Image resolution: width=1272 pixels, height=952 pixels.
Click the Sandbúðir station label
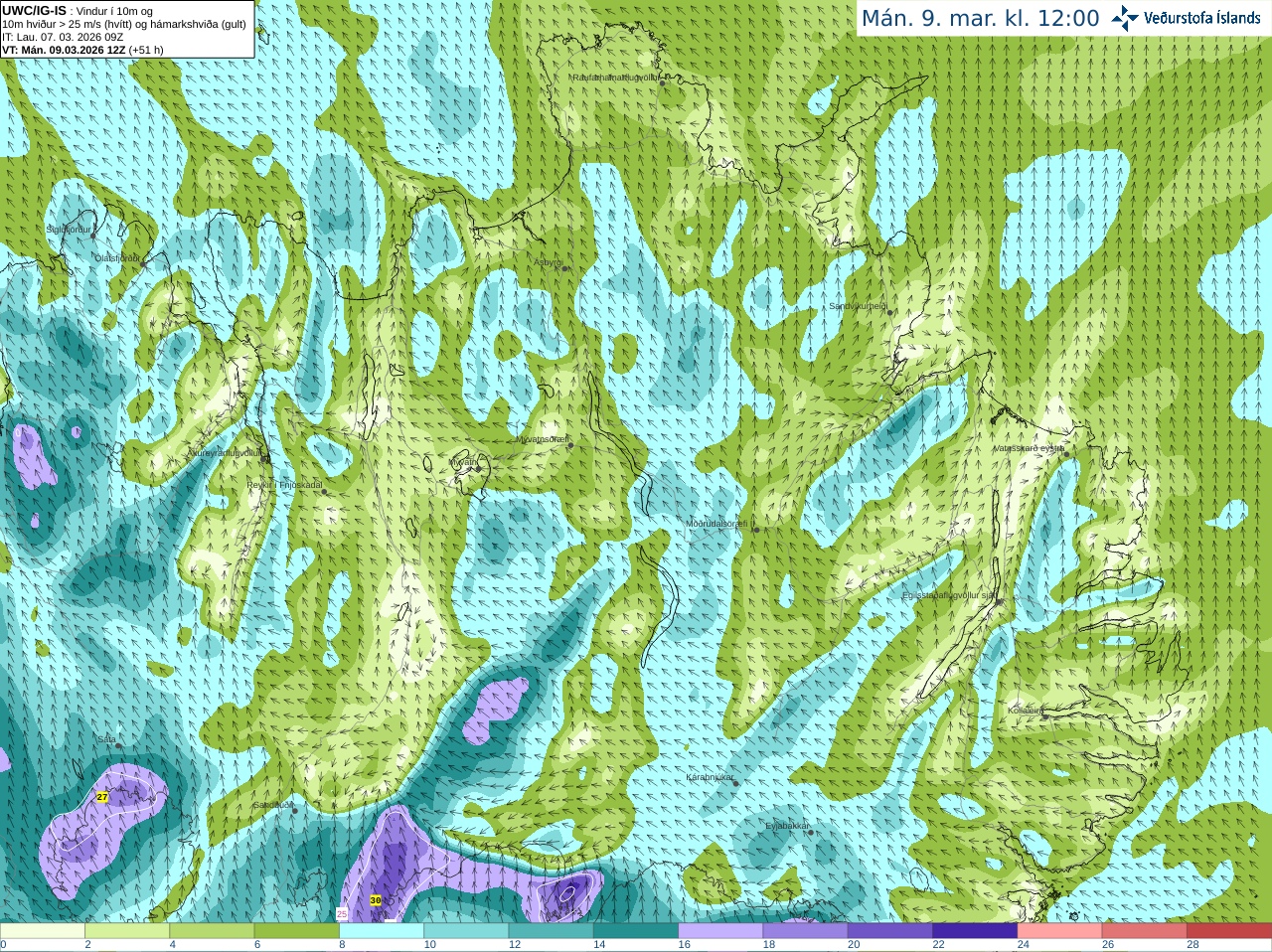(273, 805)
